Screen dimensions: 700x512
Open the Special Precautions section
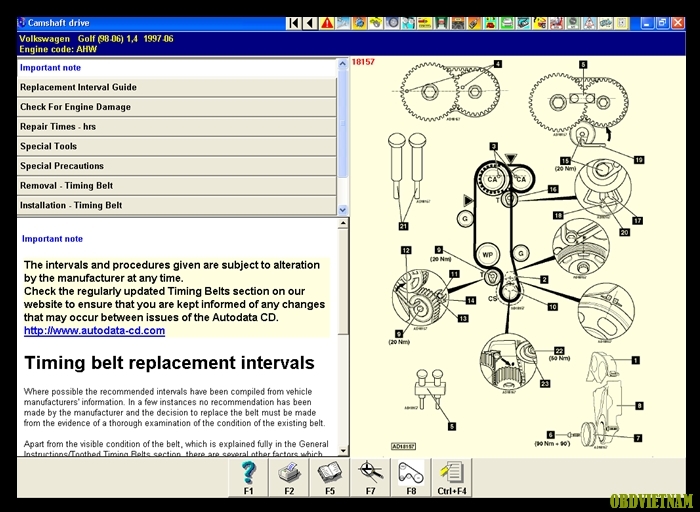pos(177,166)
